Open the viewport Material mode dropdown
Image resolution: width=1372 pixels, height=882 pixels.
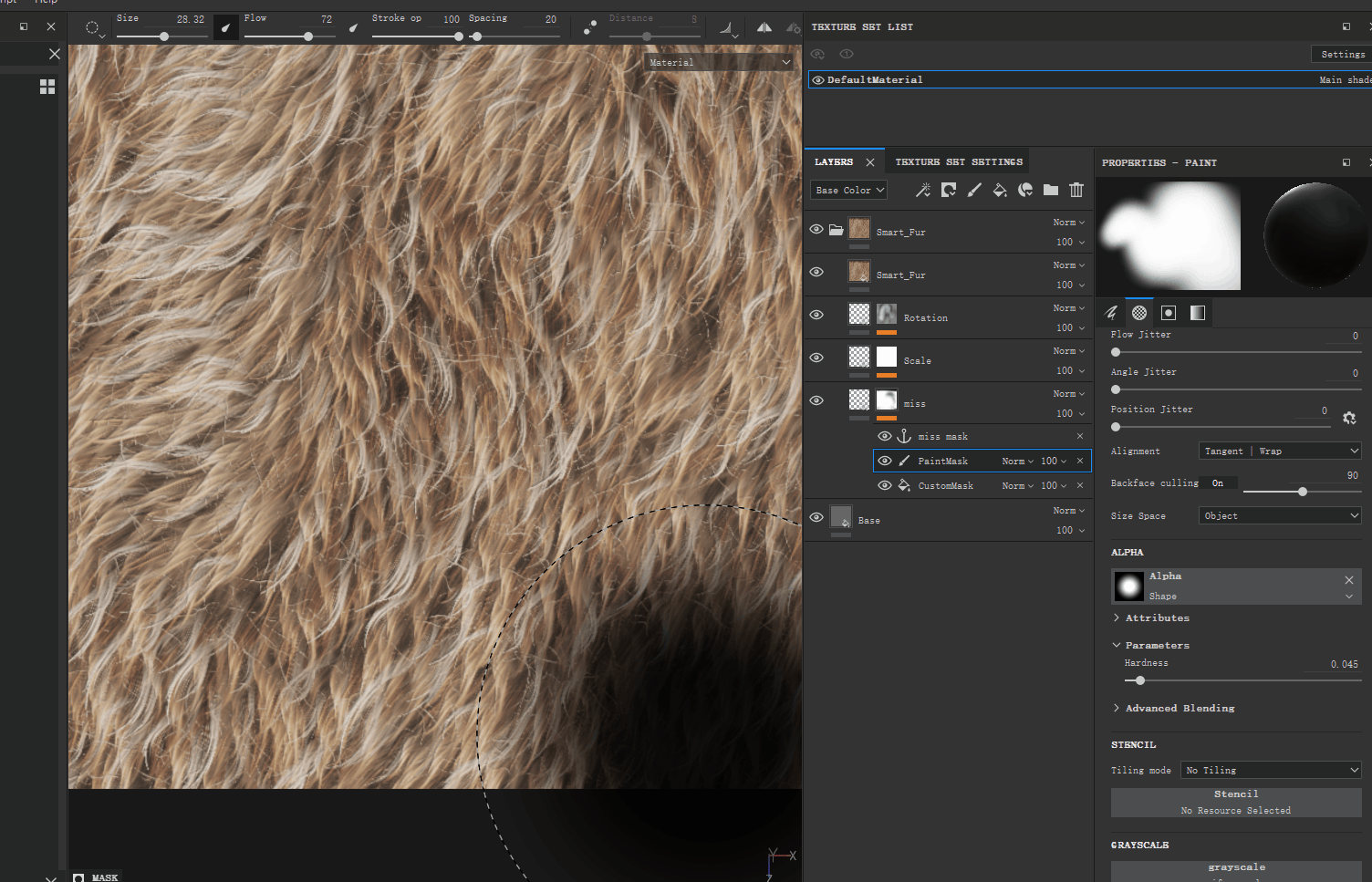(x=719, y=62)
